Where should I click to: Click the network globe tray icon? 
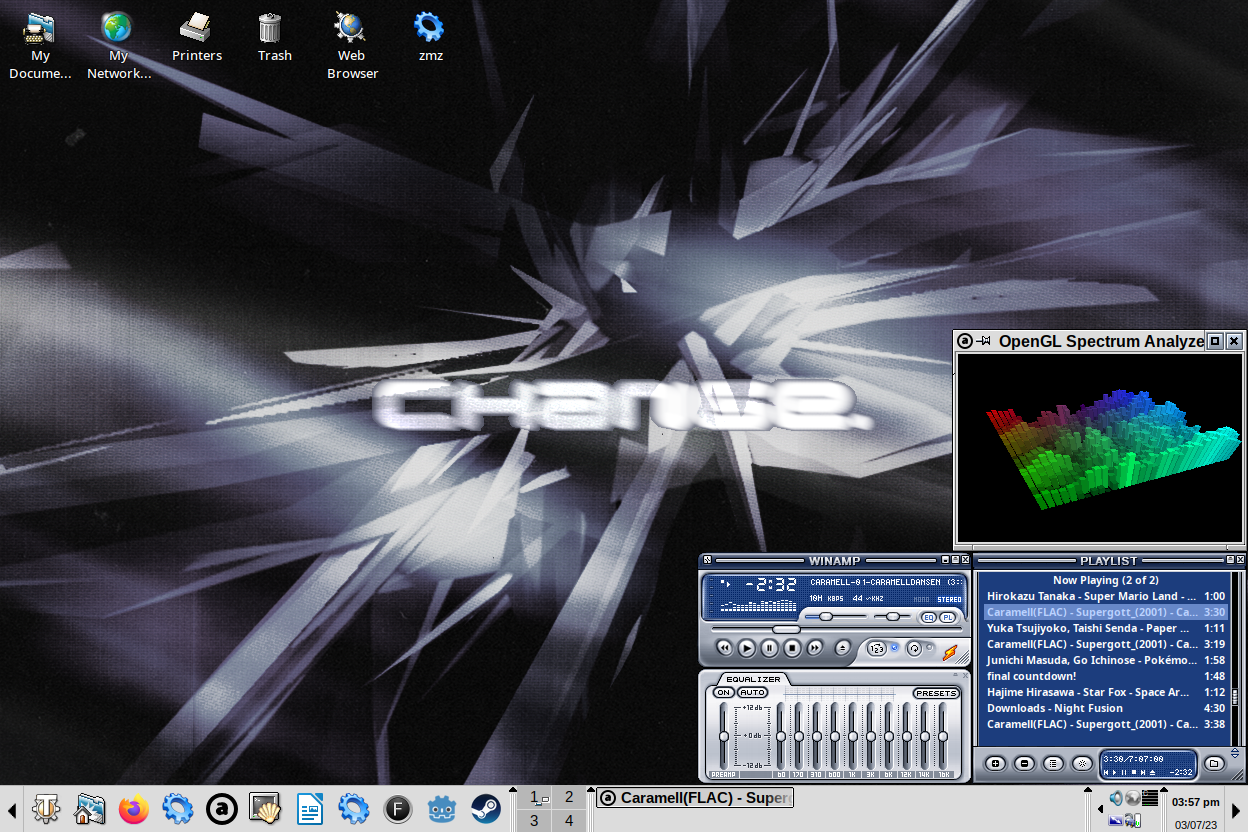click(1133, 798)
